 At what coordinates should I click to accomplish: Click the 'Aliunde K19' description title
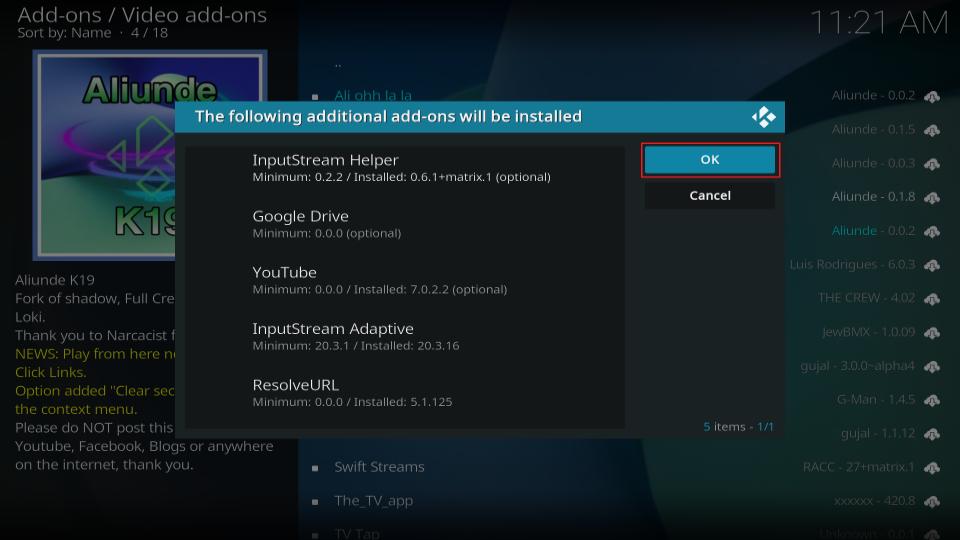55,280
